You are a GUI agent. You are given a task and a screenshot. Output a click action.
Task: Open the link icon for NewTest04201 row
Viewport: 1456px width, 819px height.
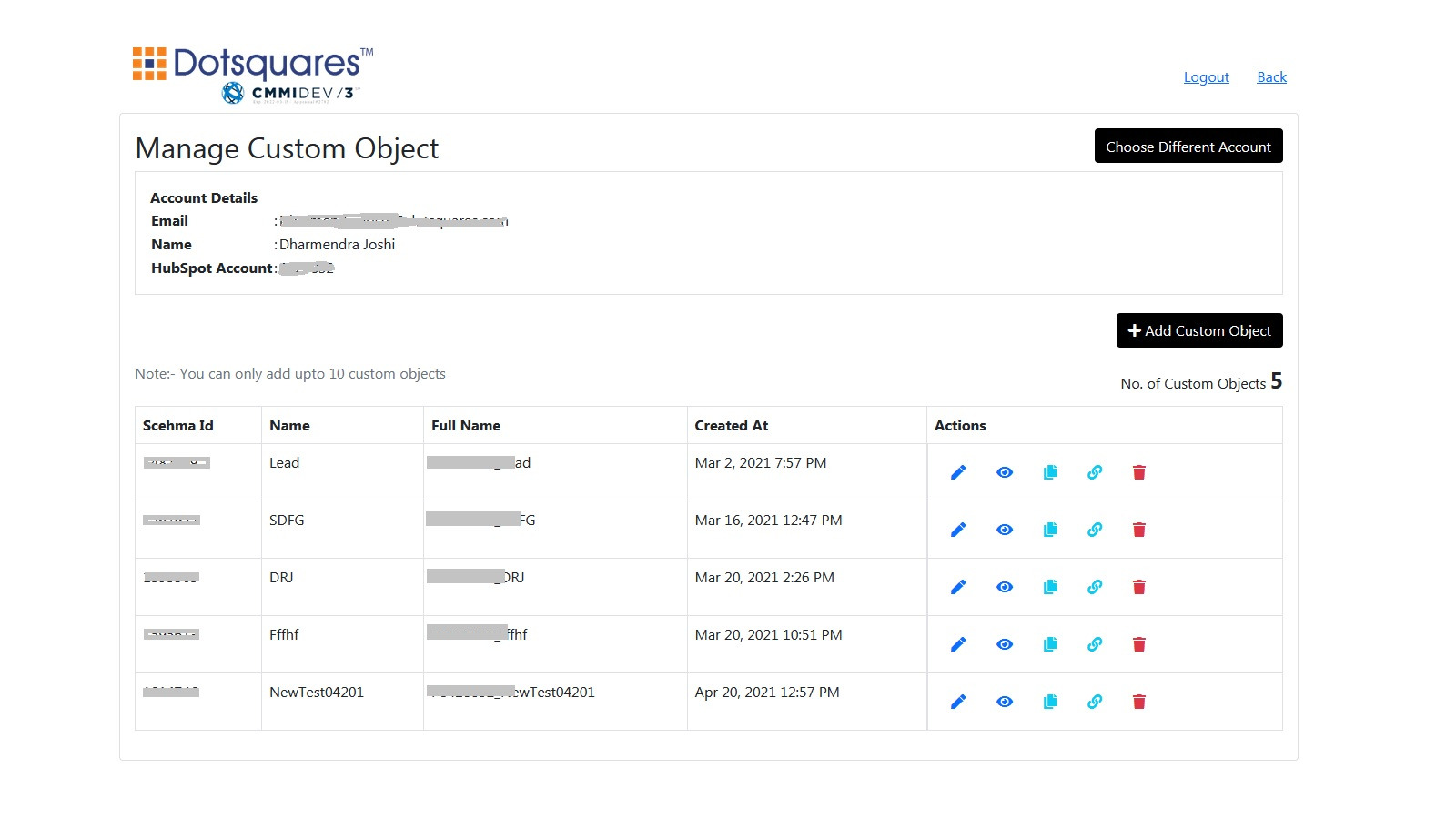click(1094, 701)
